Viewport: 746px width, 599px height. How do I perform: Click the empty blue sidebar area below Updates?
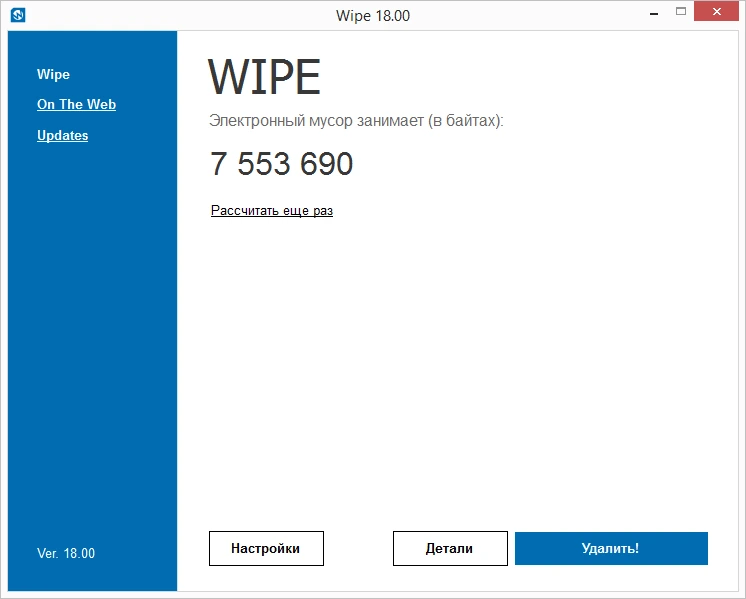point(92,333)
